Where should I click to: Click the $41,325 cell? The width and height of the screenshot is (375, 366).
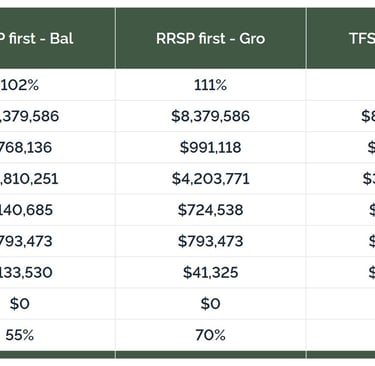coord(210,273)
